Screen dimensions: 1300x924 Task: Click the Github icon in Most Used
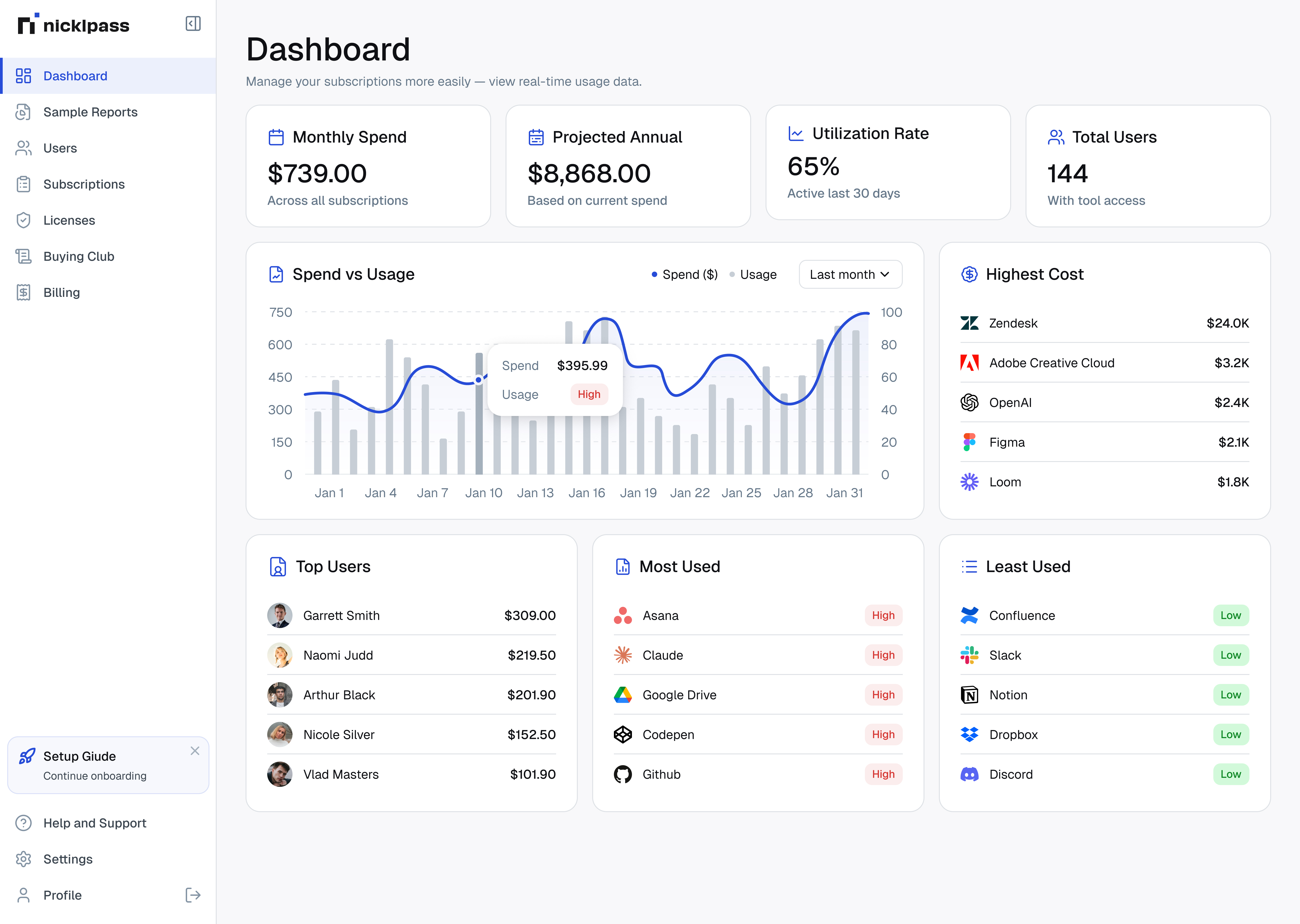coord(623,774)
